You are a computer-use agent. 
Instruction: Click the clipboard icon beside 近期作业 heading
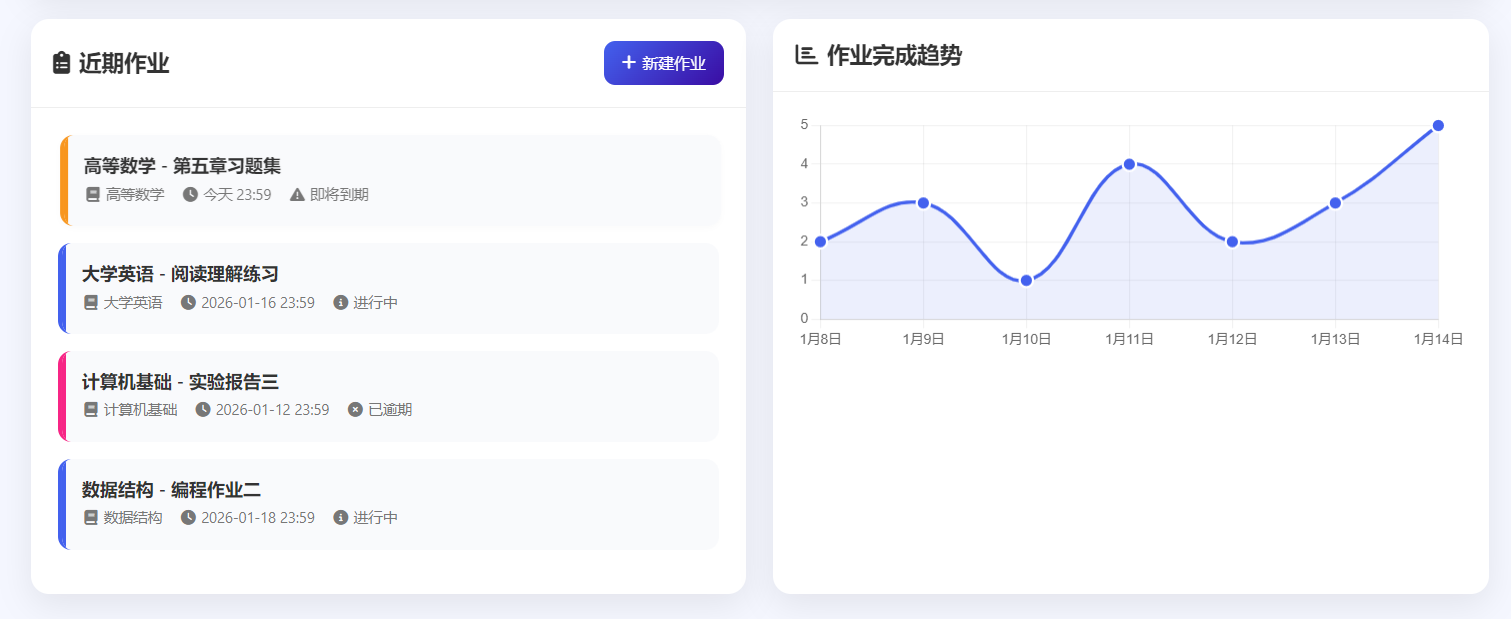(60, 62)
